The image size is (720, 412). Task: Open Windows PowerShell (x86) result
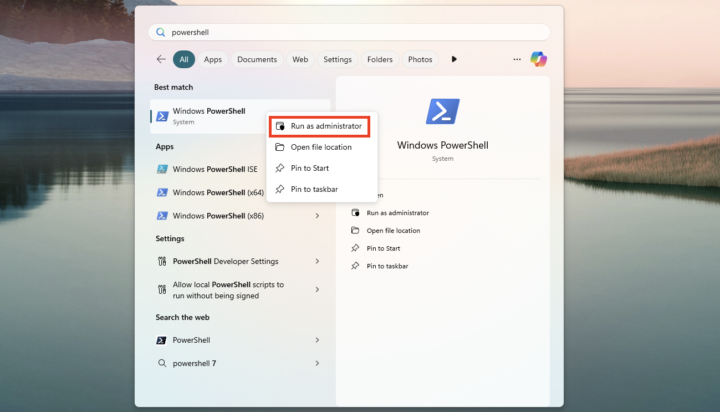(240, 215)
